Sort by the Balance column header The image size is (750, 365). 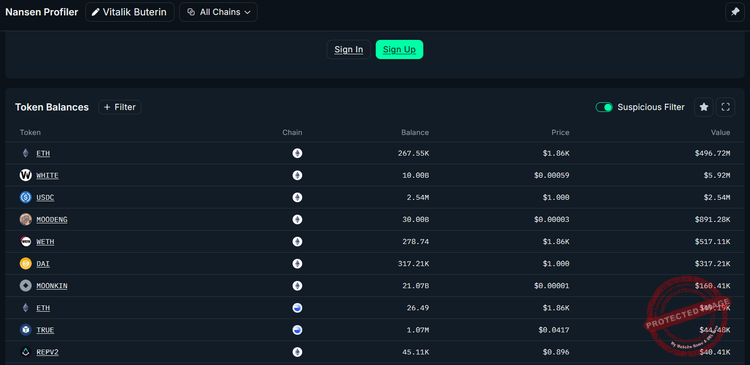(415, 133)
